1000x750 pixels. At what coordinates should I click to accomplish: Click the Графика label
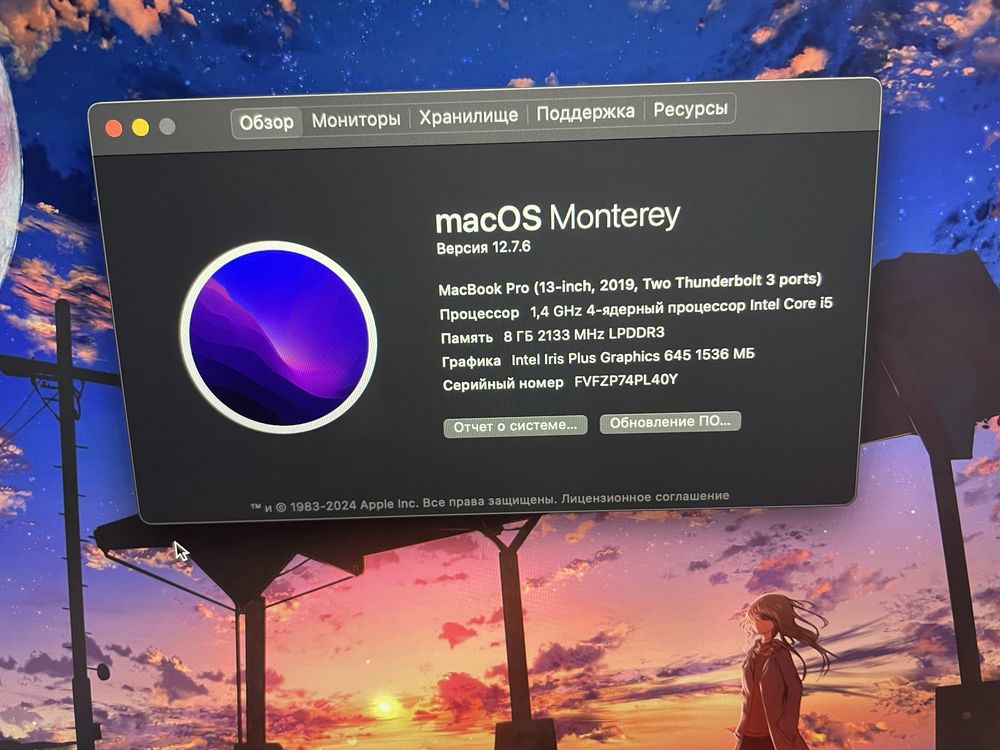(471, 362)
